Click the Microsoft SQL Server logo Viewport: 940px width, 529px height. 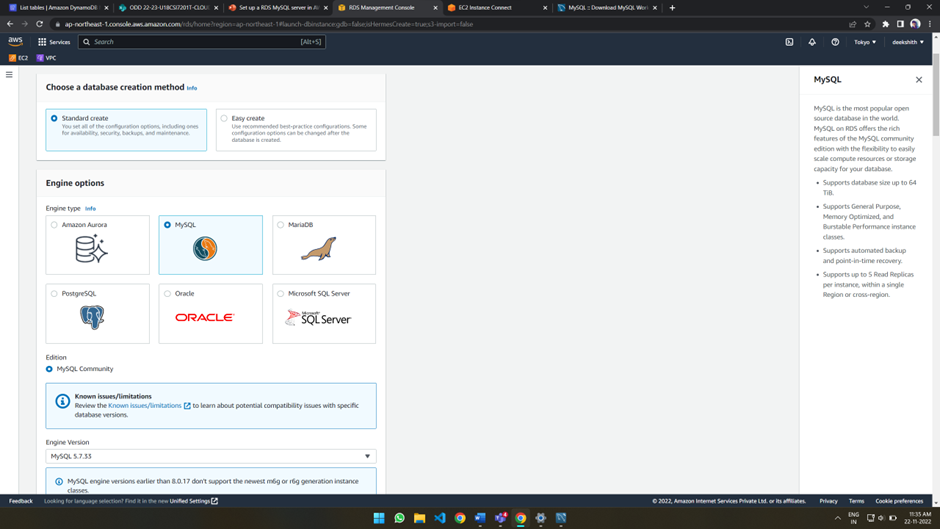click(318, 318)
